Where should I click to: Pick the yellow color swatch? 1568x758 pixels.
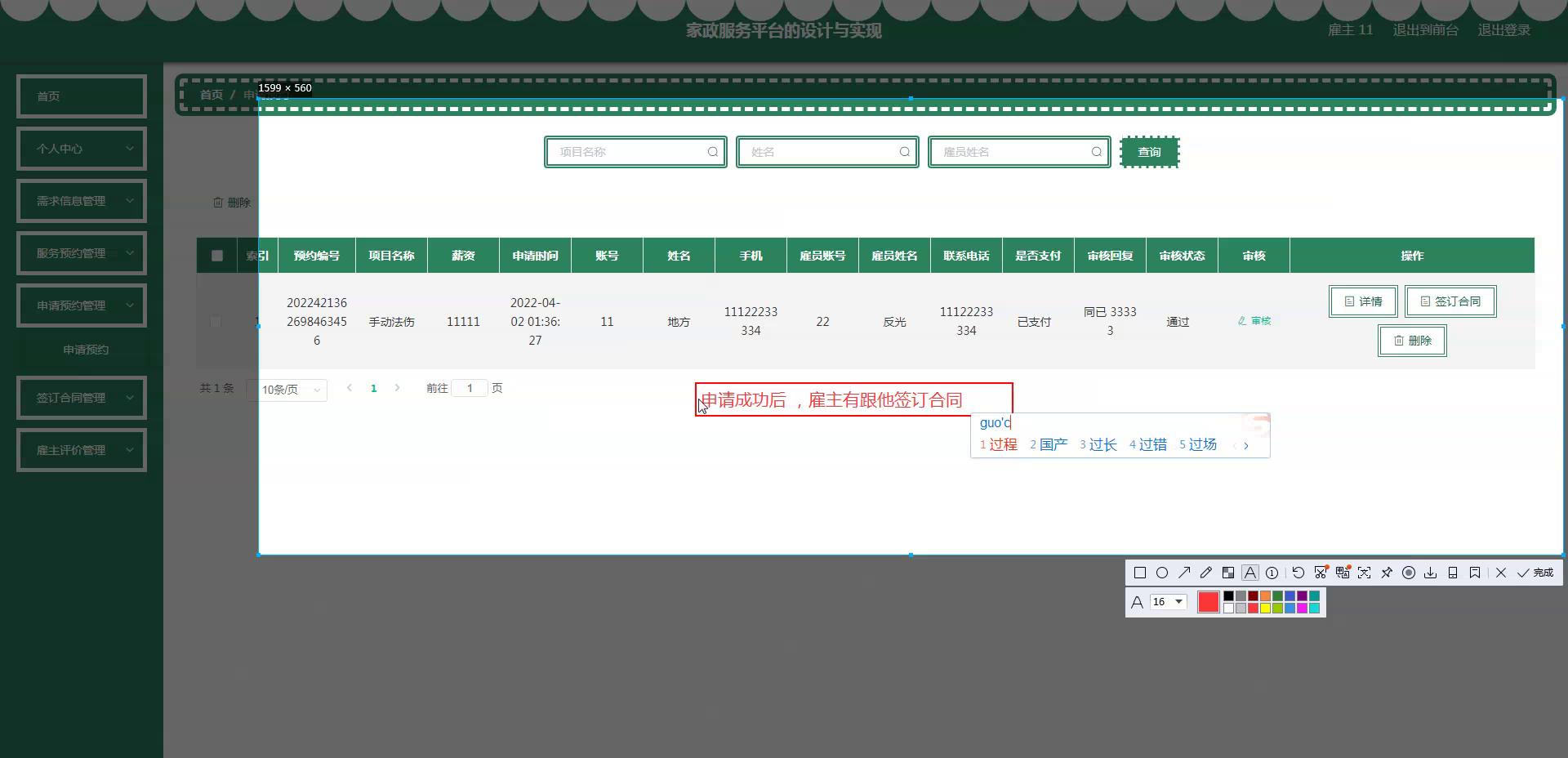(x=1265, y=609)
